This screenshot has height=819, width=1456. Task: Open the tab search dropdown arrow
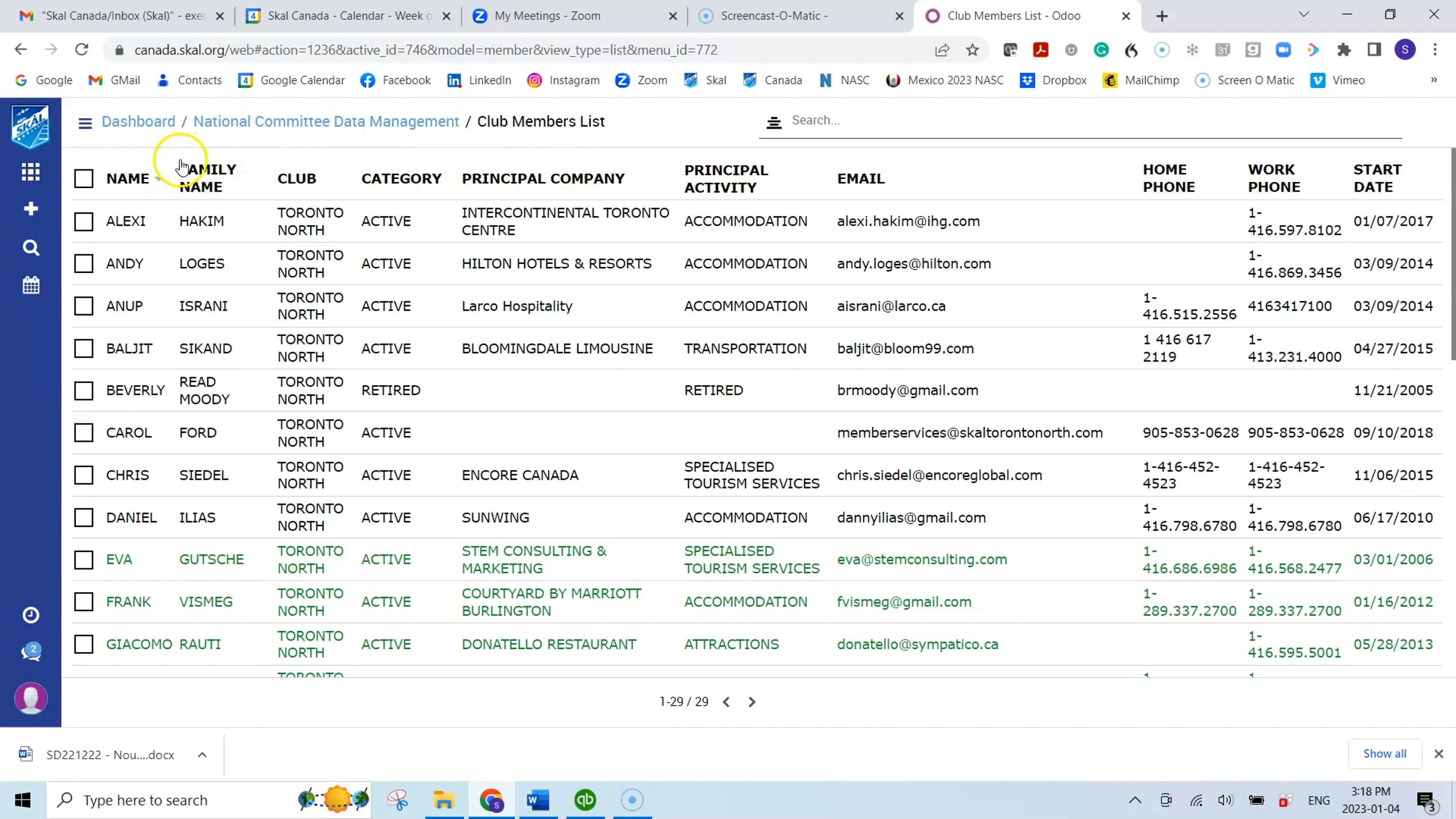pos(1304,15)
